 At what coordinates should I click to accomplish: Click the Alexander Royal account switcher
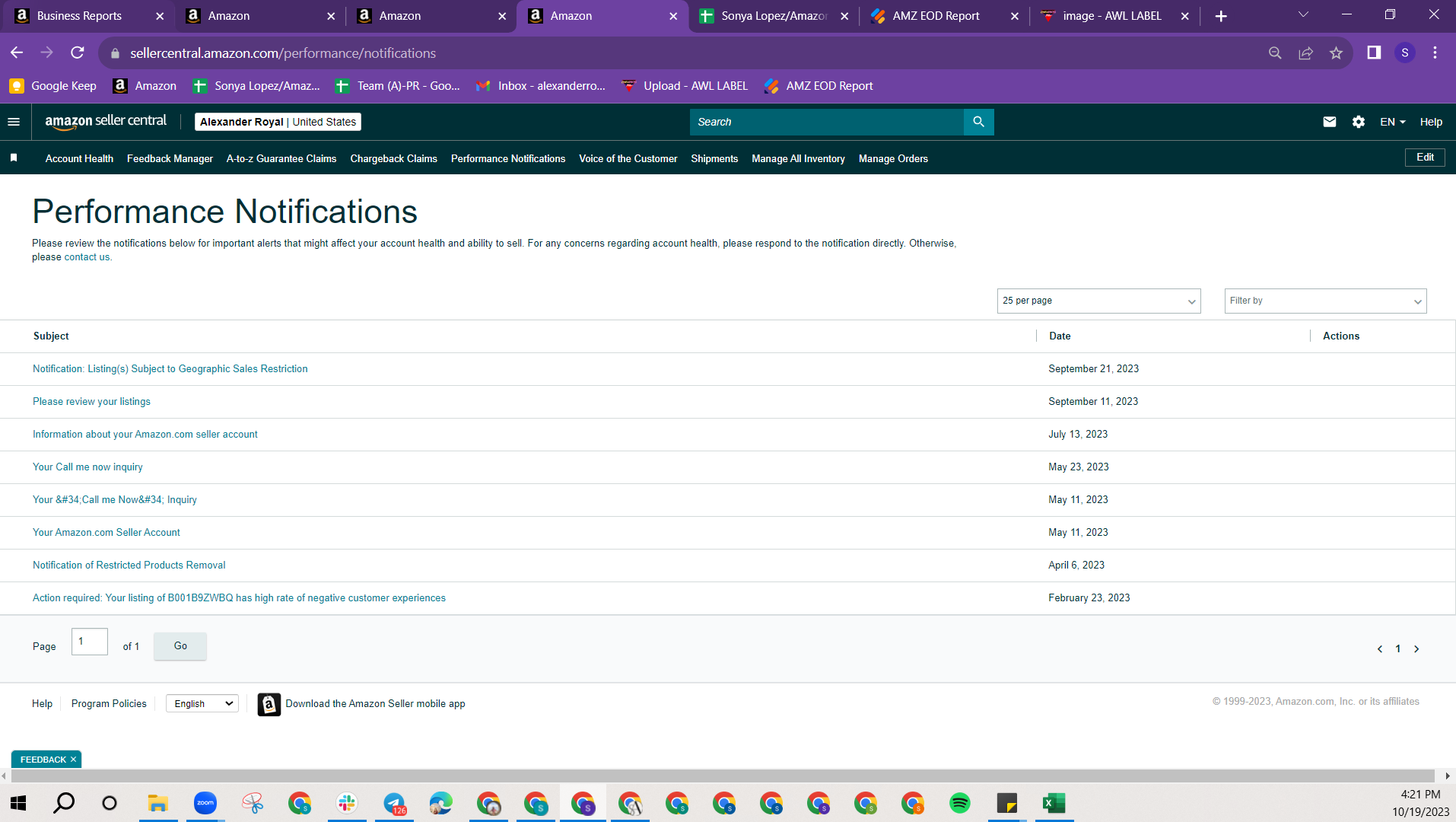coord(278,122)
